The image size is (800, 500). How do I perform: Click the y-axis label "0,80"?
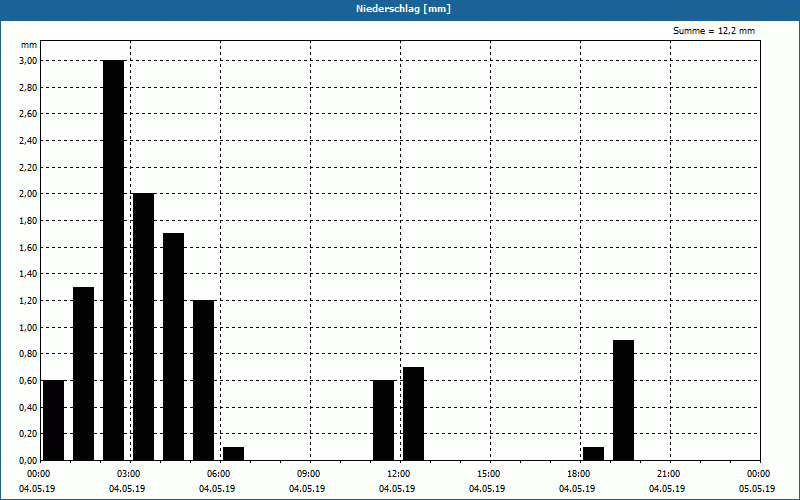click(28, 354)
